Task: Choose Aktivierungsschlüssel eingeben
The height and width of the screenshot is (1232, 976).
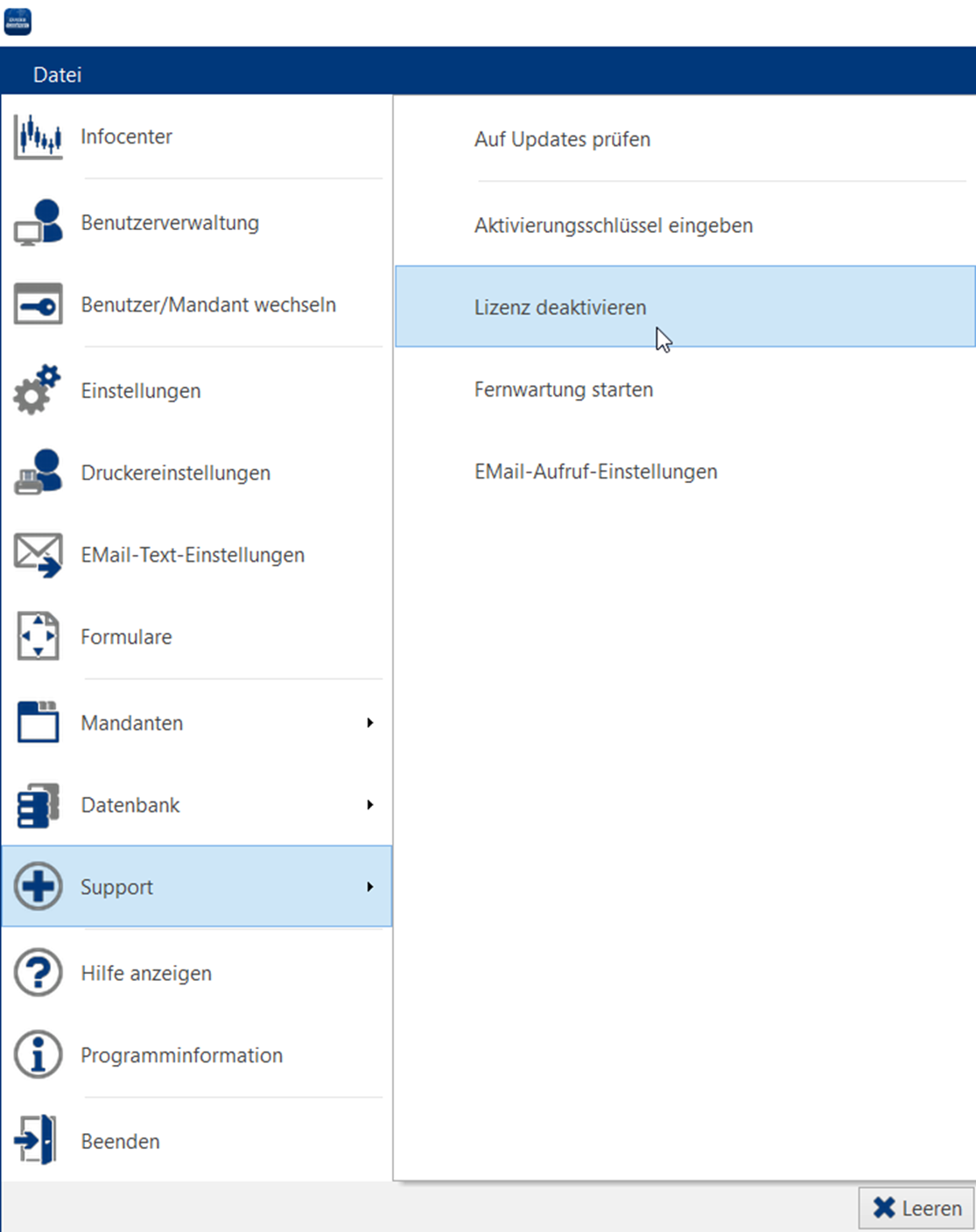Action: pos(613,226)
